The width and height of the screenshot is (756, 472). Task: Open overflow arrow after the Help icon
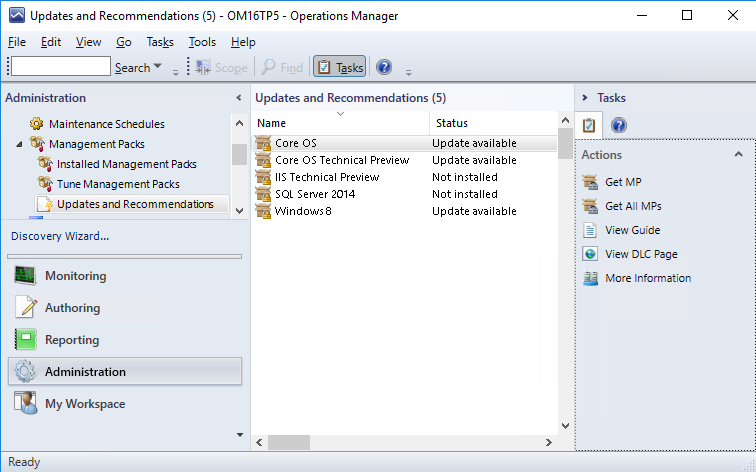pyautogui.click(x=408, y=72)
